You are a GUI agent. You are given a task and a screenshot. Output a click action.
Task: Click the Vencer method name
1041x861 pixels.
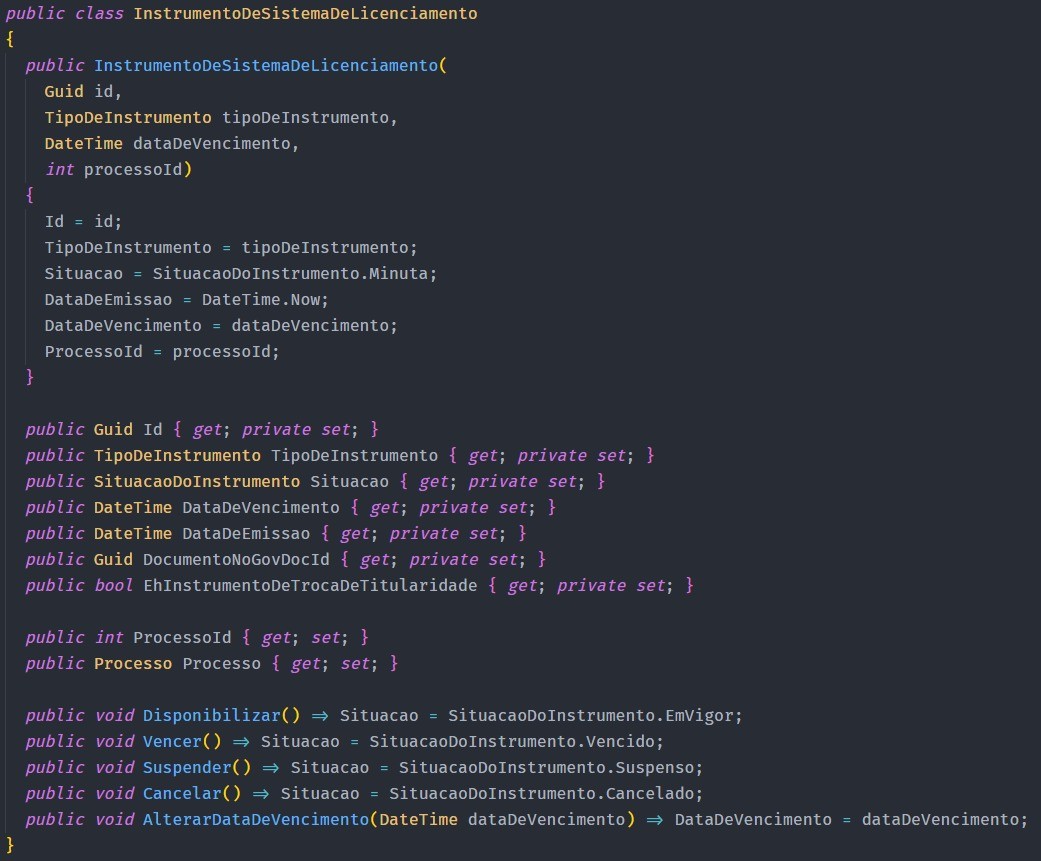click(172, 742)
